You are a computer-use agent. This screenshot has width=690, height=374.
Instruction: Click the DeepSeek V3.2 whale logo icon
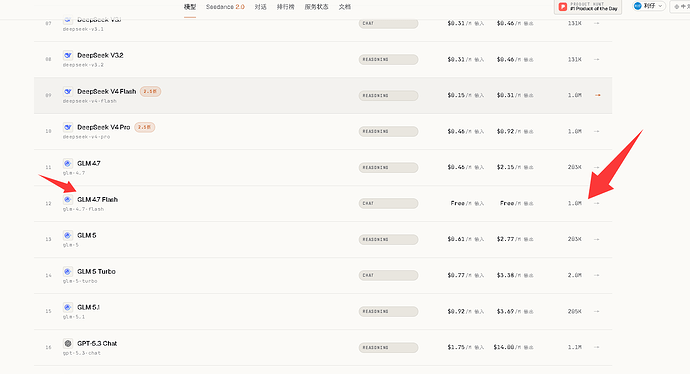tap(68, 55)
